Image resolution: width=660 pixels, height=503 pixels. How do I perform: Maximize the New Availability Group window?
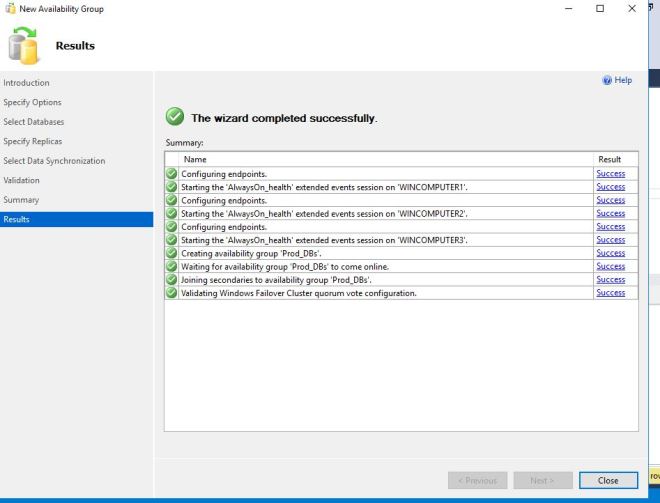pyautogui.click(x=600, y=9)
